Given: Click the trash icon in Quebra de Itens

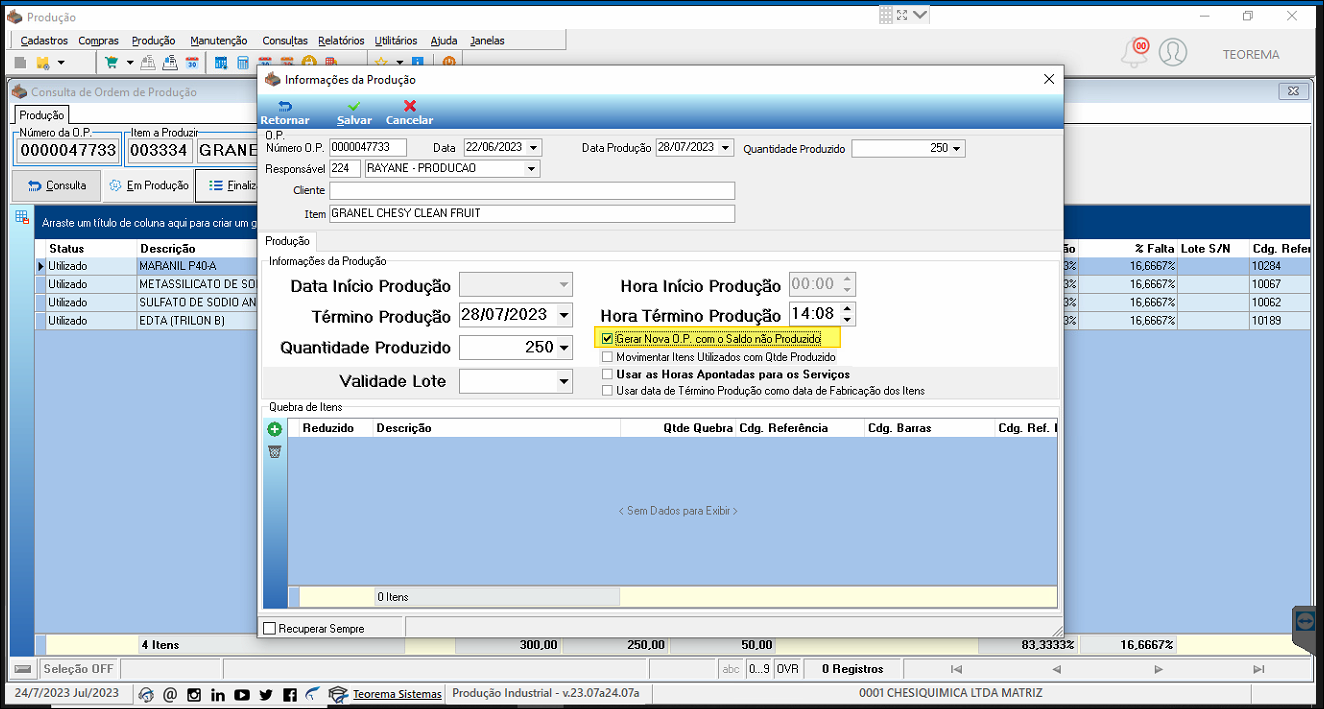Looking at the screenshot, I should pos(275,451).
